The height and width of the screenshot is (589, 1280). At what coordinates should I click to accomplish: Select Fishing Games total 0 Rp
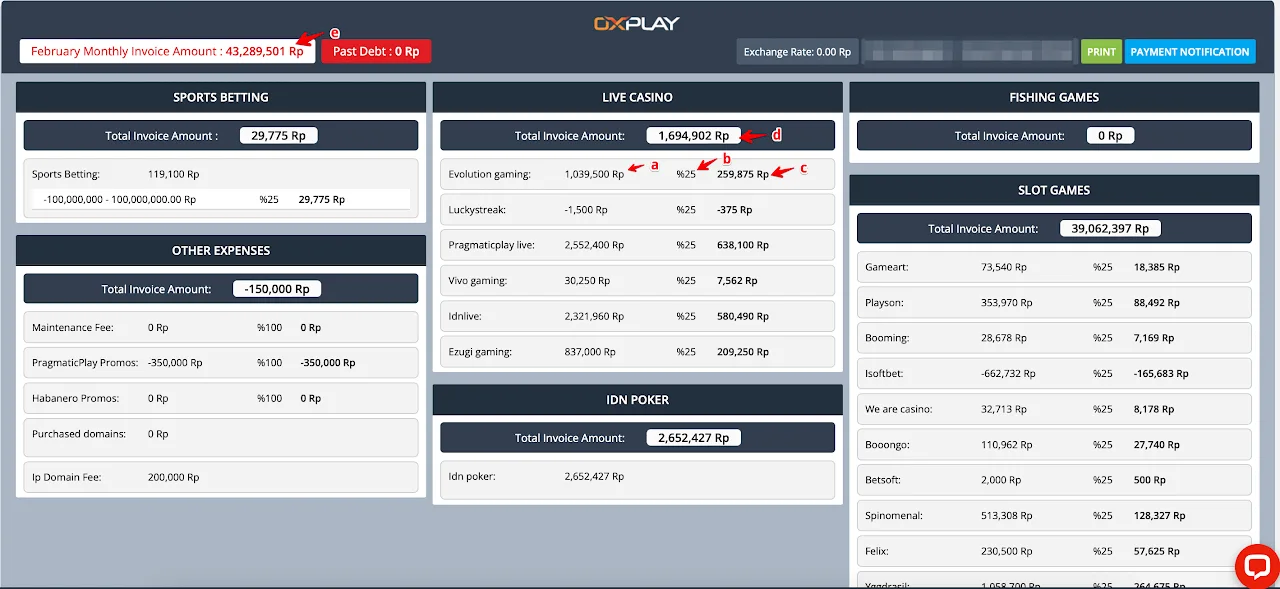pyautogui.click(x=1110, y=136)
